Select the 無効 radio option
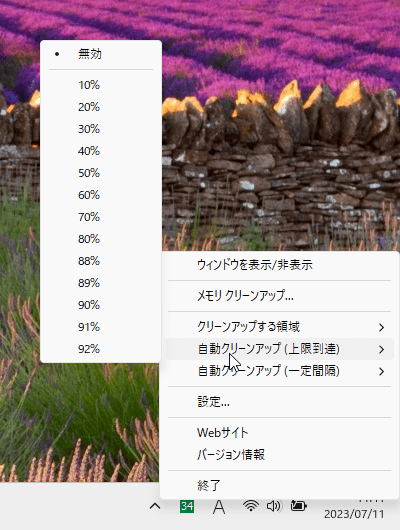Image resolution: width=400 pixels, height=530 pixels. click(100, 54)
